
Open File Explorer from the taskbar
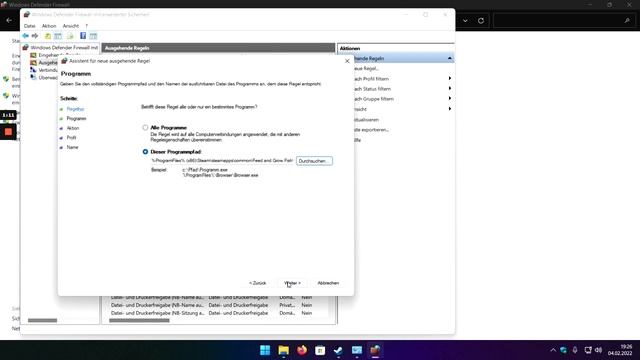tap(283, 350)
